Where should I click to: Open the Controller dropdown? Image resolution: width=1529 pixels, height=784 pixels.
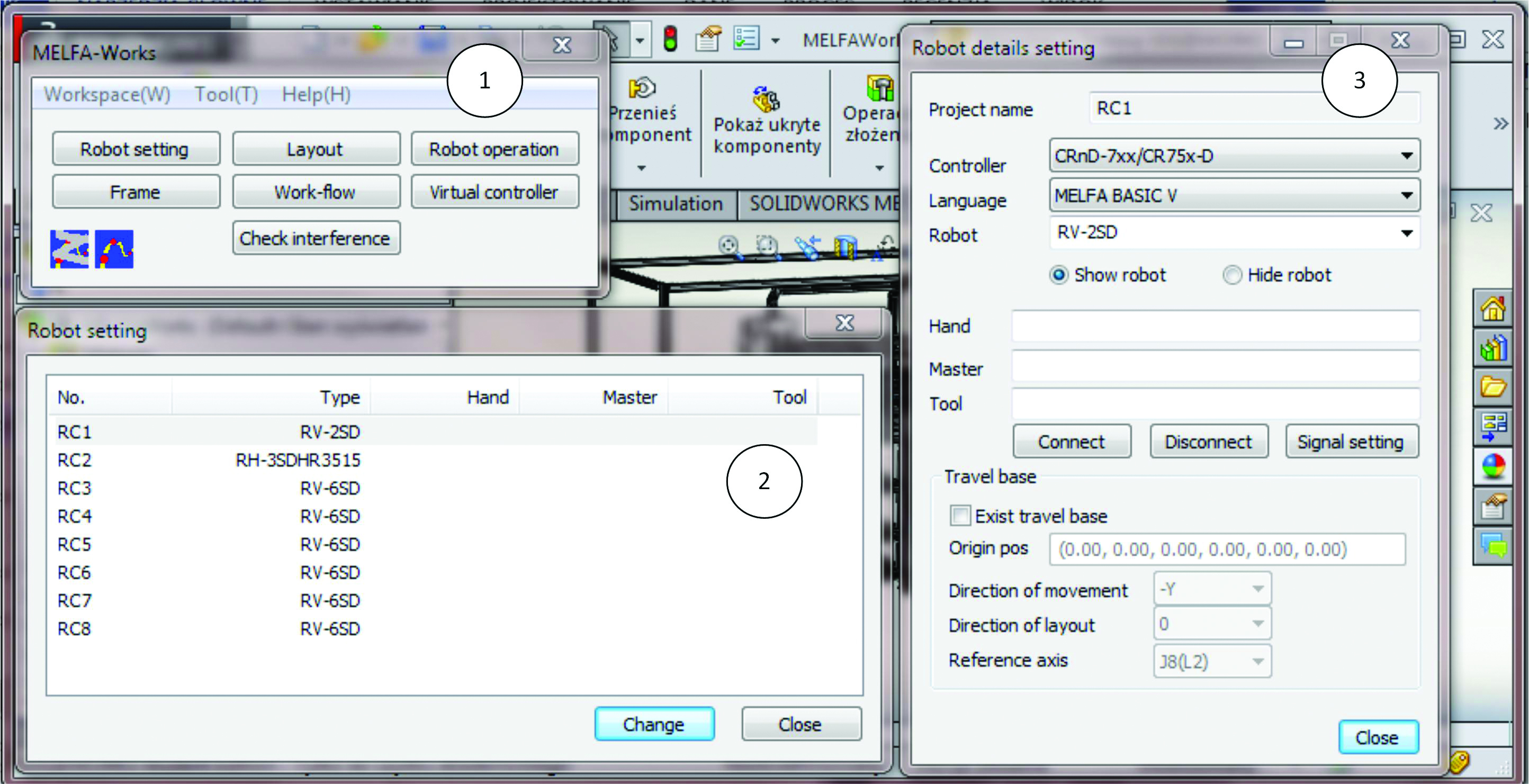(1235, 156)
